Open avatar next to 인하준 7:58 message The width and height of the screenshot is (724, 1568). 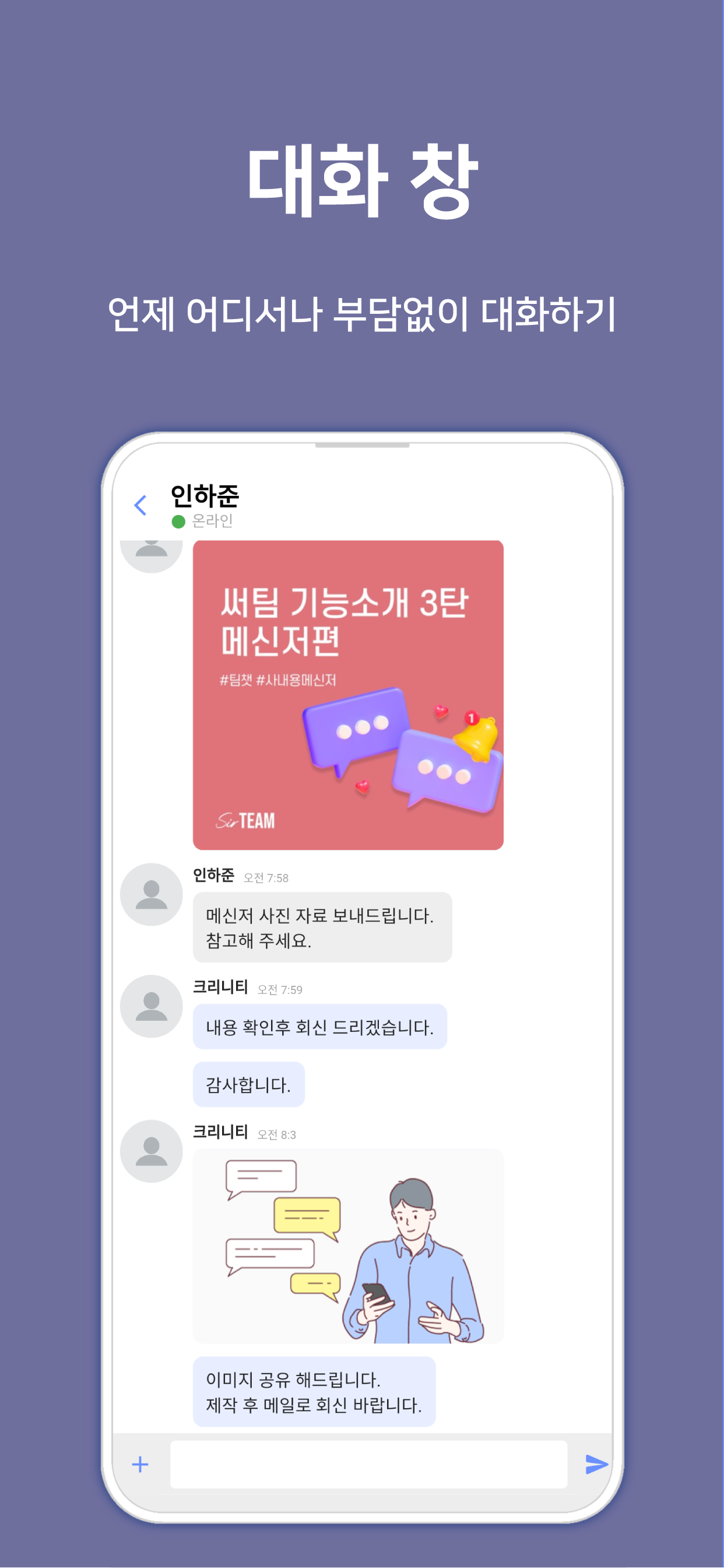(152, 894)
